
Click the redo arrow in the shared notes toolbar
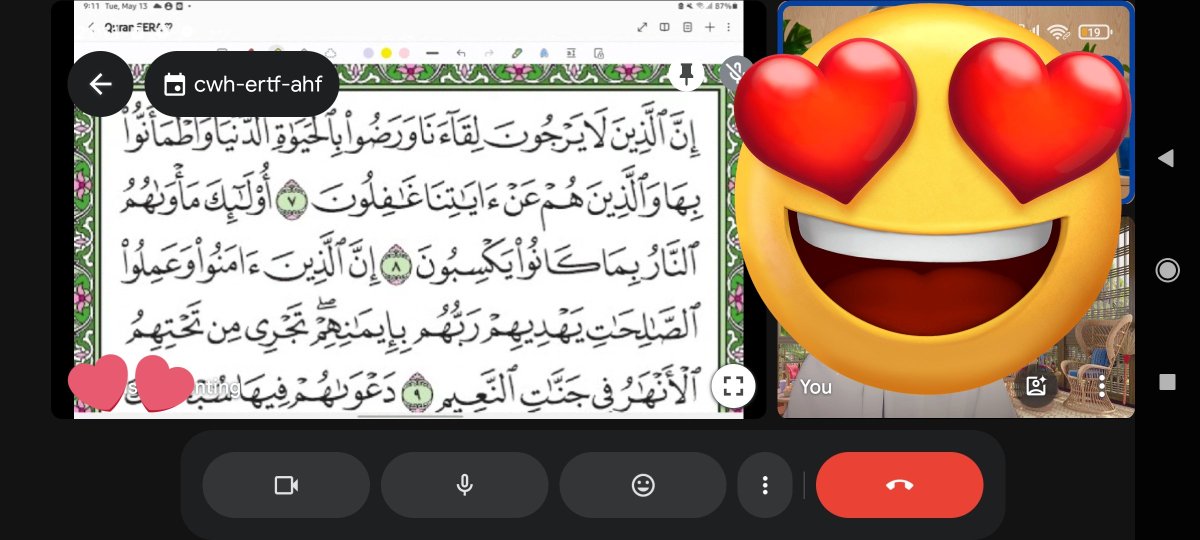pyautogui.click(x=489, y=52)
